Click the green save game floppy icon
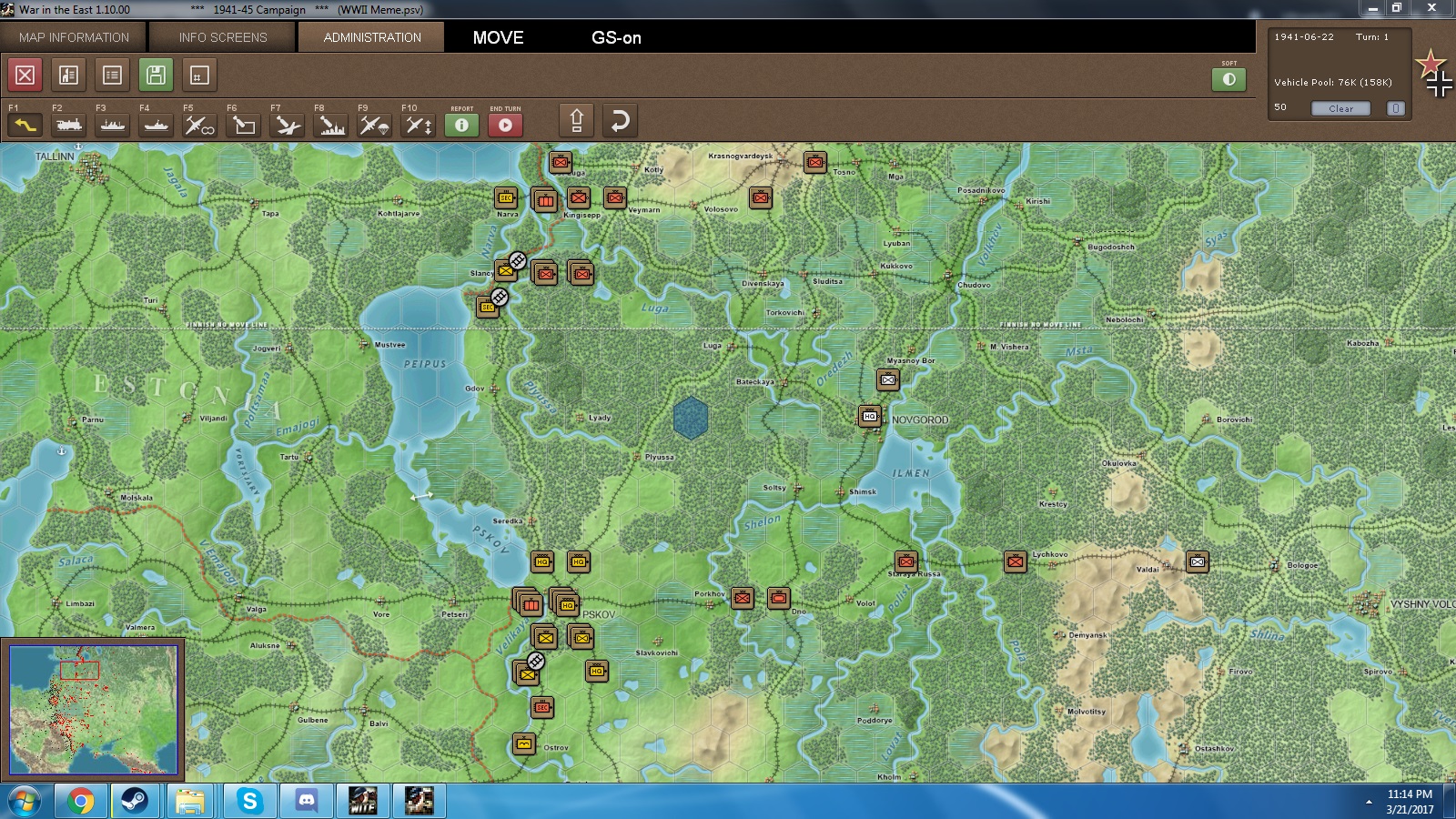Screen dimensions: 1456x819 [157, 76]
